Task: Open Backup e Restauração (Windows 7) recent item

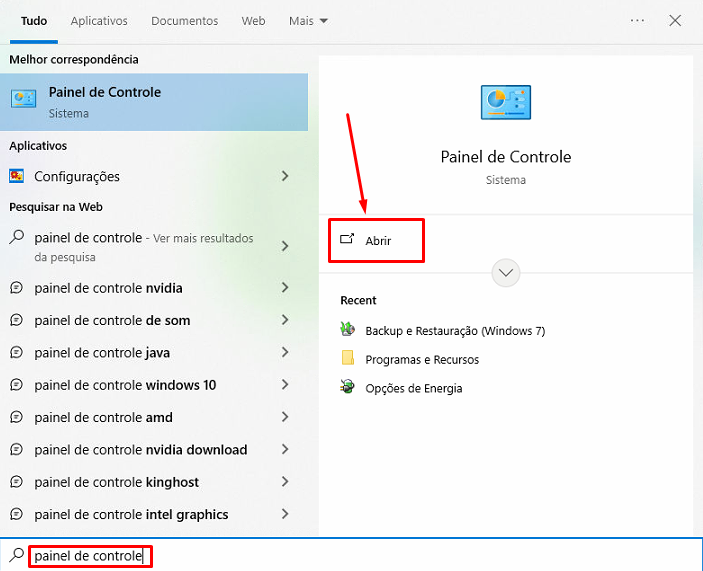Action: click(x=455, y=331)
